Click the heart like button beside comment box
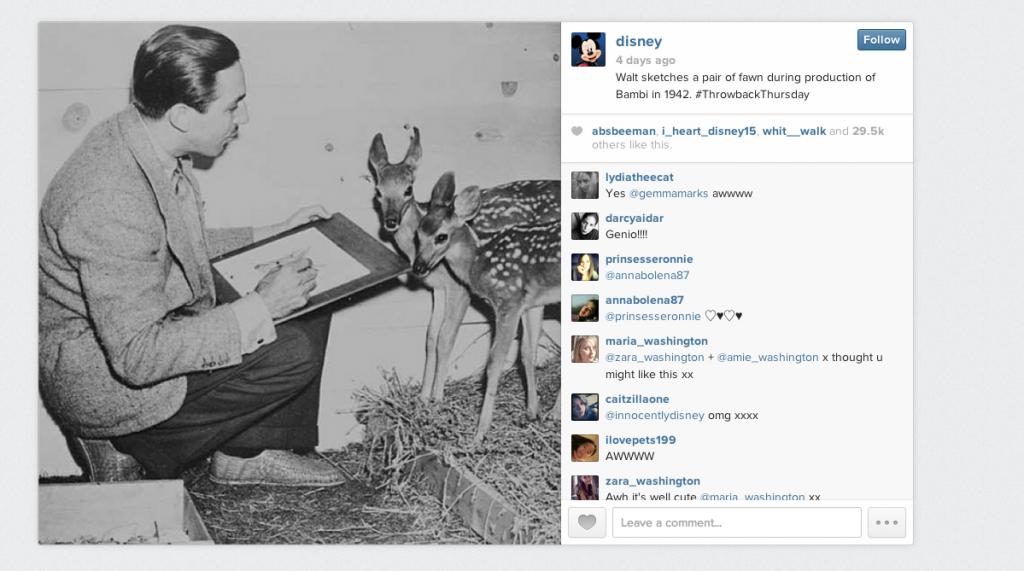This screenshot has height=571, width=1024. tap(586, 523)
